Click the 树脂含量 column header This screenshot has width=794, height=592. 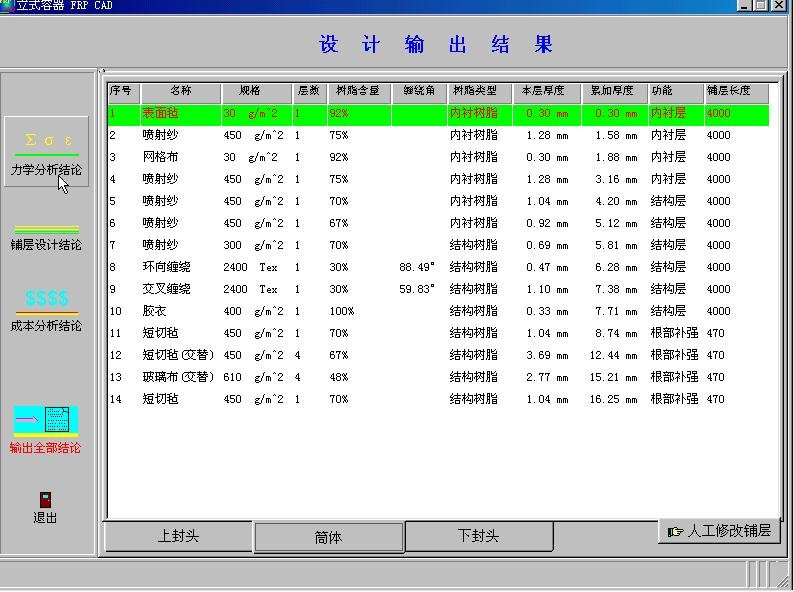coord(358,91)
